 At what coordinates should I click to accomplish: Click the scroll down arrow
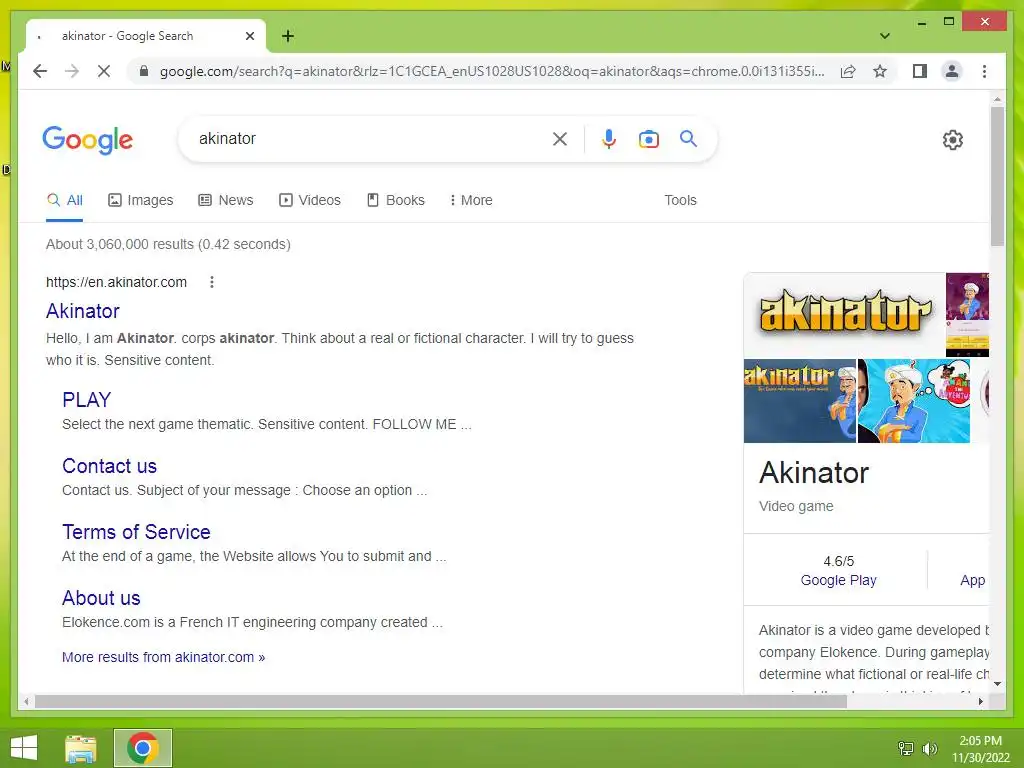(x=997, y=684)
